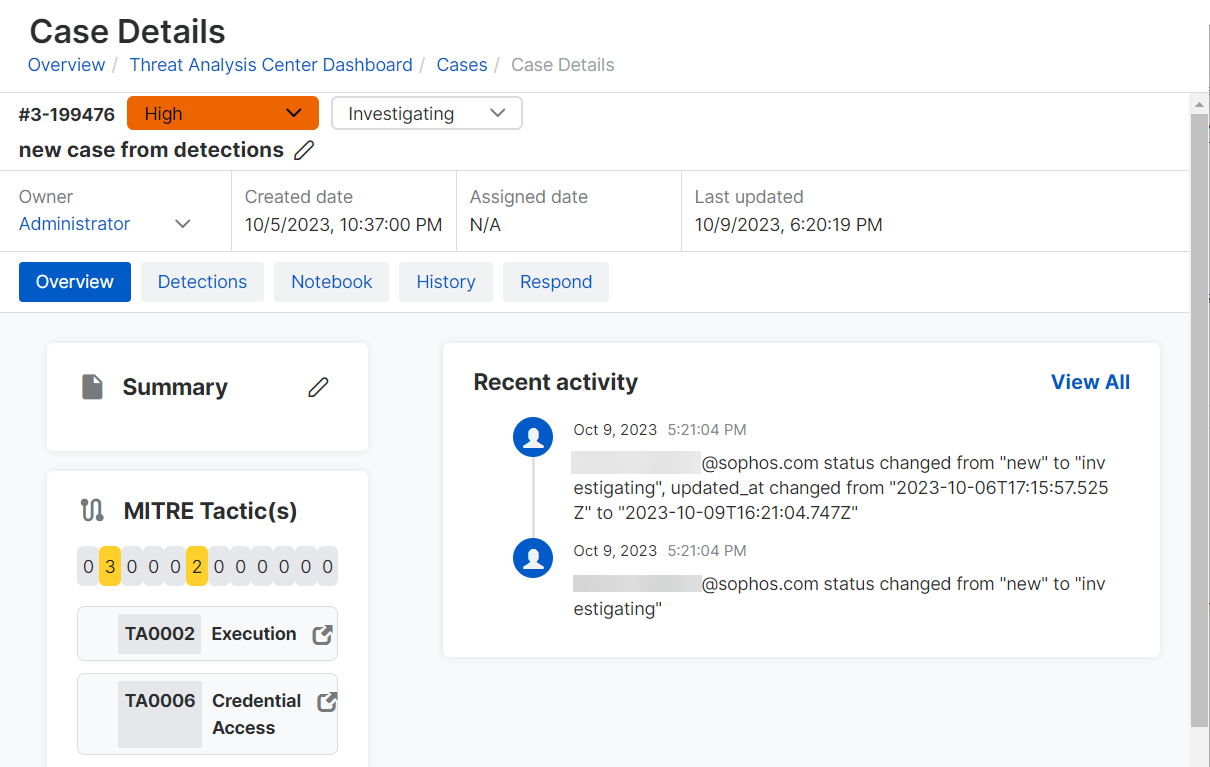Navigate to Threat Analysis Center Dashboard breadcrumb
This screenshot has height=767, width=1210.
(271, 65)
